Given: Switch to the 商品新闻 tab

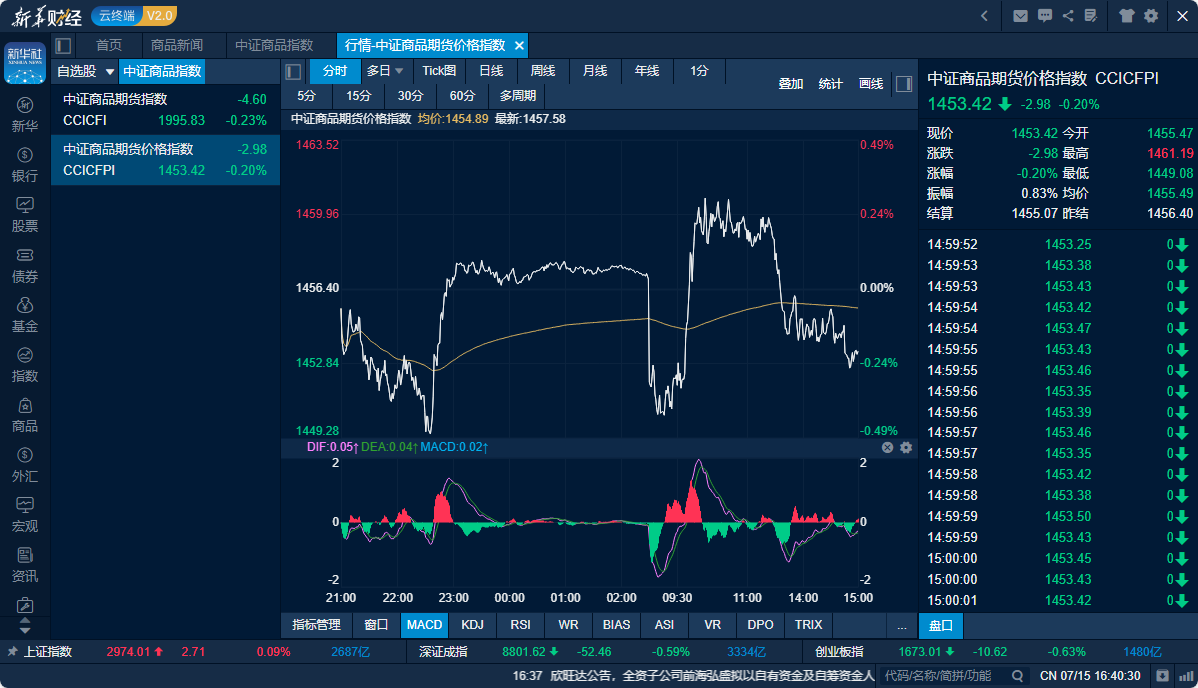Looking at the screenshot, I should (x=177, y=45).
